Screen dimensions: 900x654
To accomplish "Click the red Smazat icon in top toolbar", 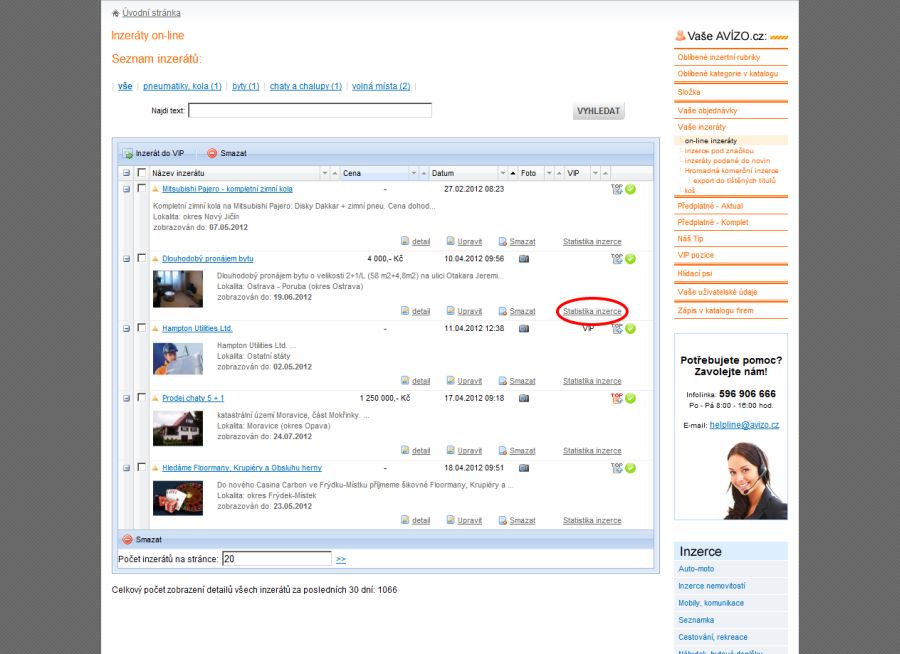I will [x=212, y=153].
